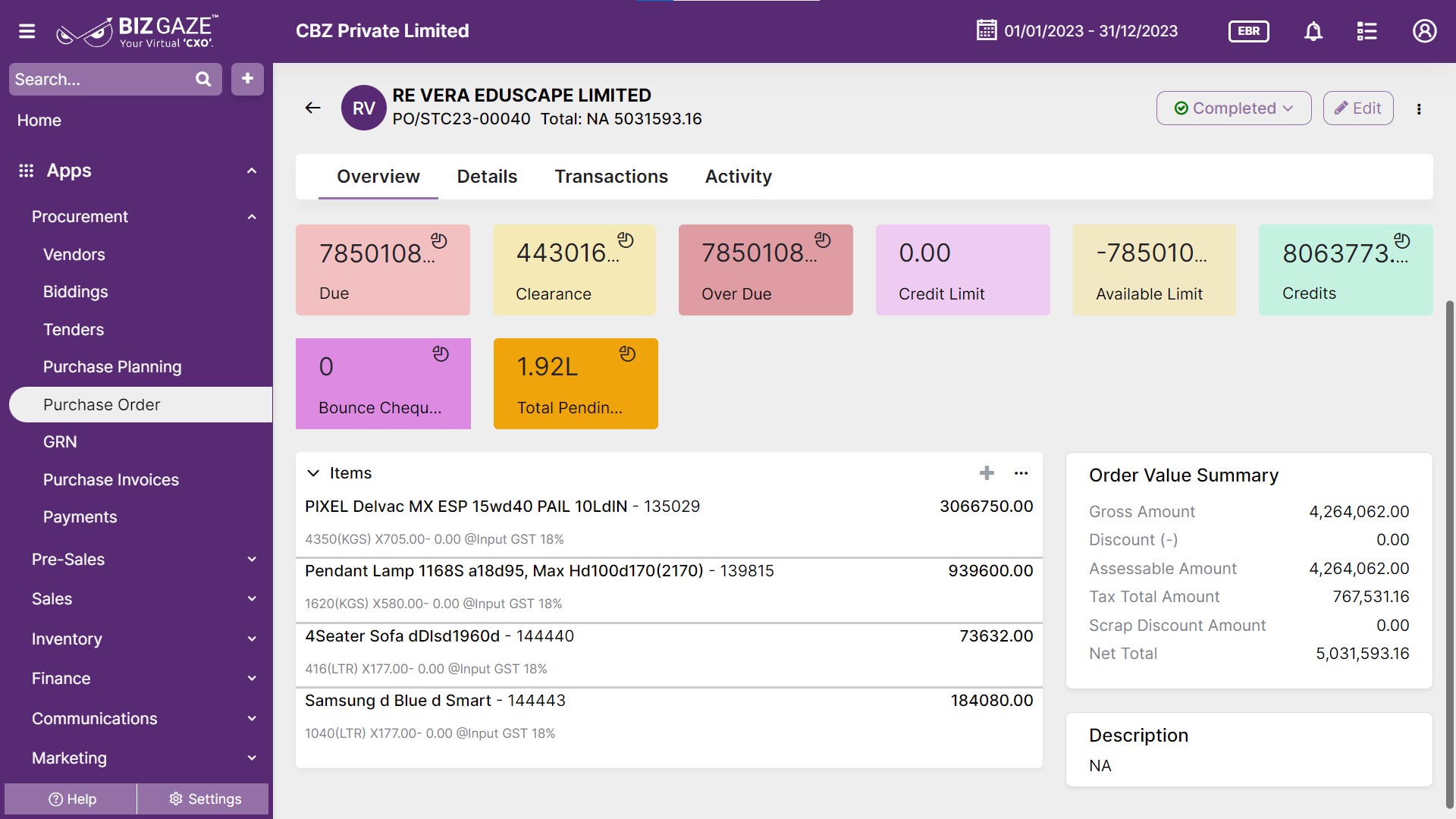The image size is (1456, 819).
Task: Open the notifications bell
Action: pyautogui.click(x=1313, y=31)
